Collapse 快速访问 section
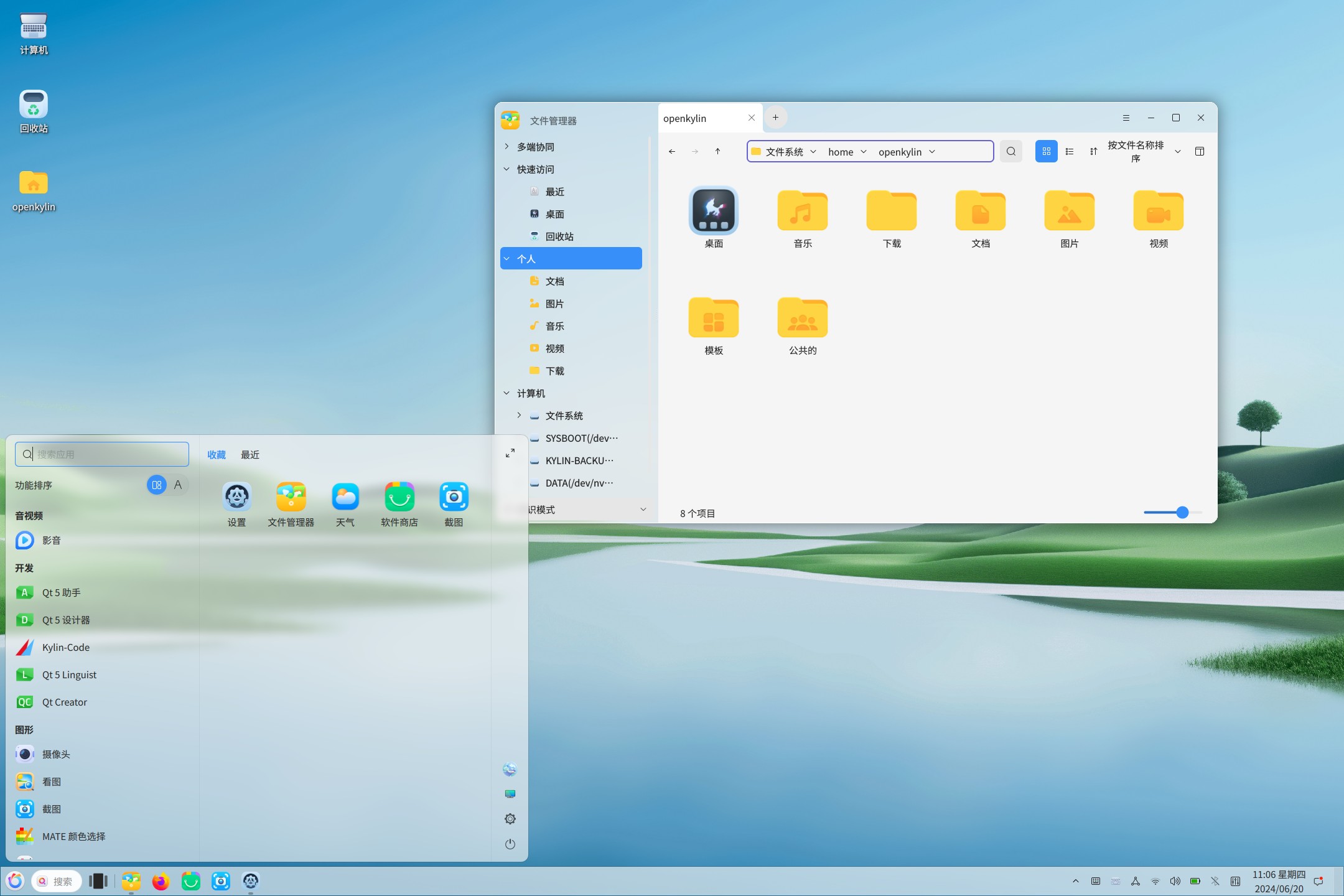The image size is (1344, 896). pyautogui.click(x=506, y=169)
